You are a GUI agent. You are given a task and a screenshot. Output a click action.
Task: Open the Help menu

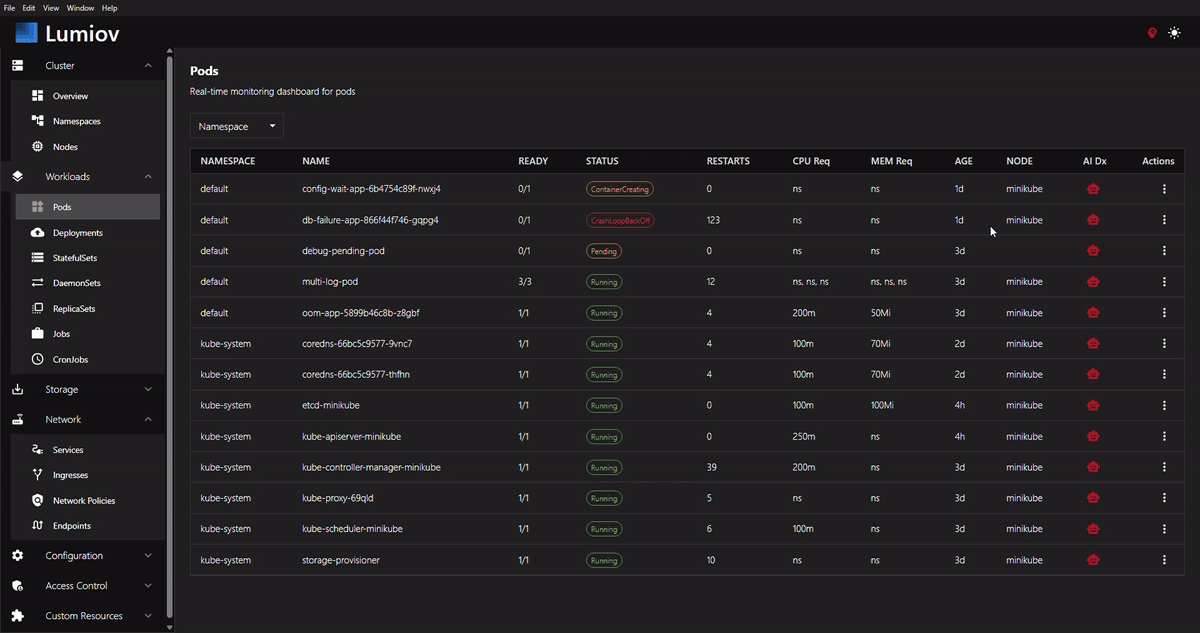110,8
